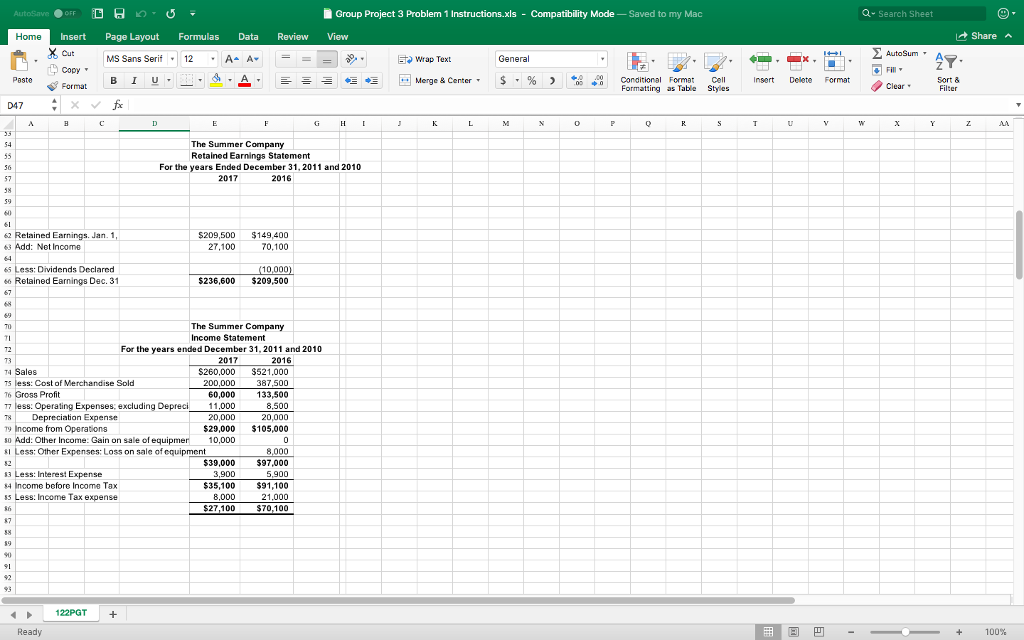Screen dimensions: 1024x640
Task: Click the Cell Styles button
Action: coord(713,70)
